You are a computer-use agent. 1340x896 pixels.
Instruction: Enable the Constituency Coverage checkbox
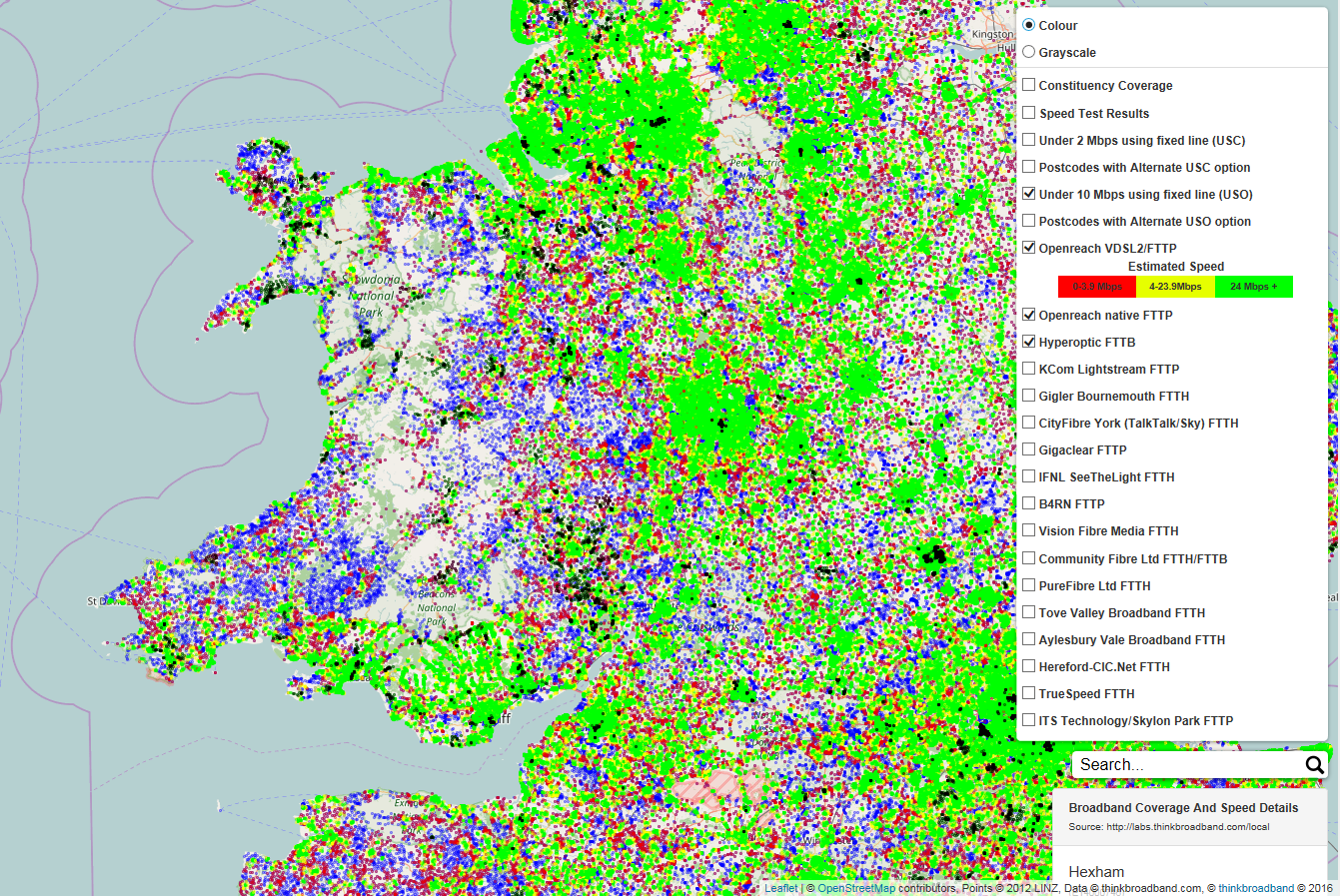[1029, 85]
